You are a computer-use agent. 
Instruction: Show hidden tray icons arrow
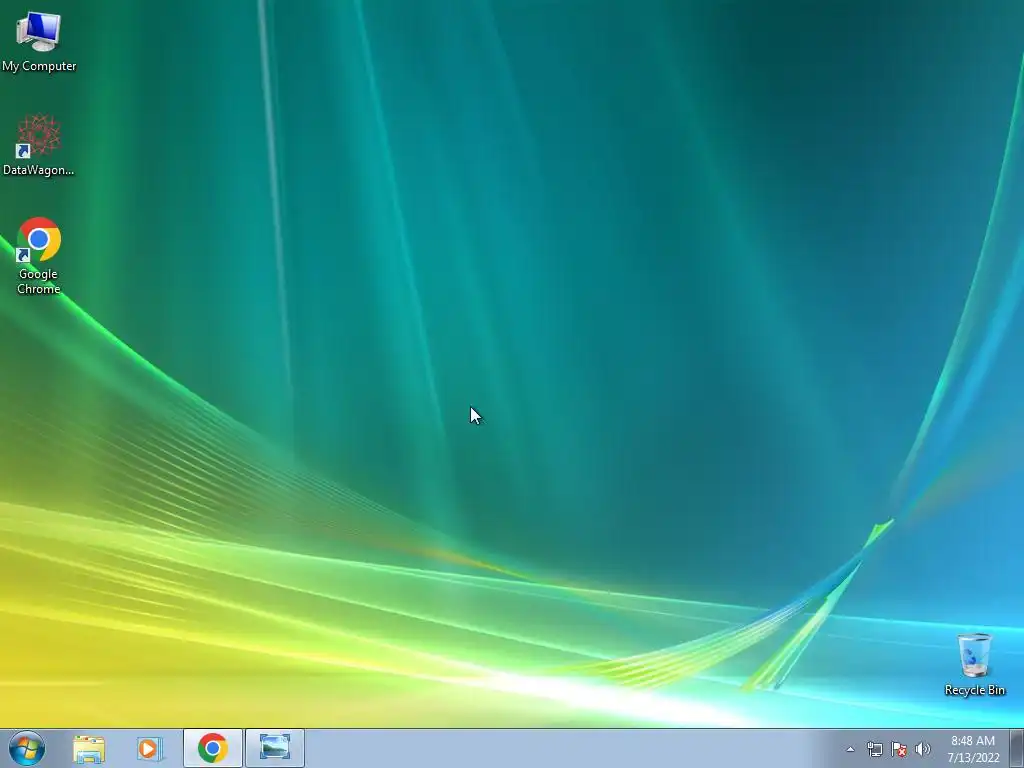(850, 749)
